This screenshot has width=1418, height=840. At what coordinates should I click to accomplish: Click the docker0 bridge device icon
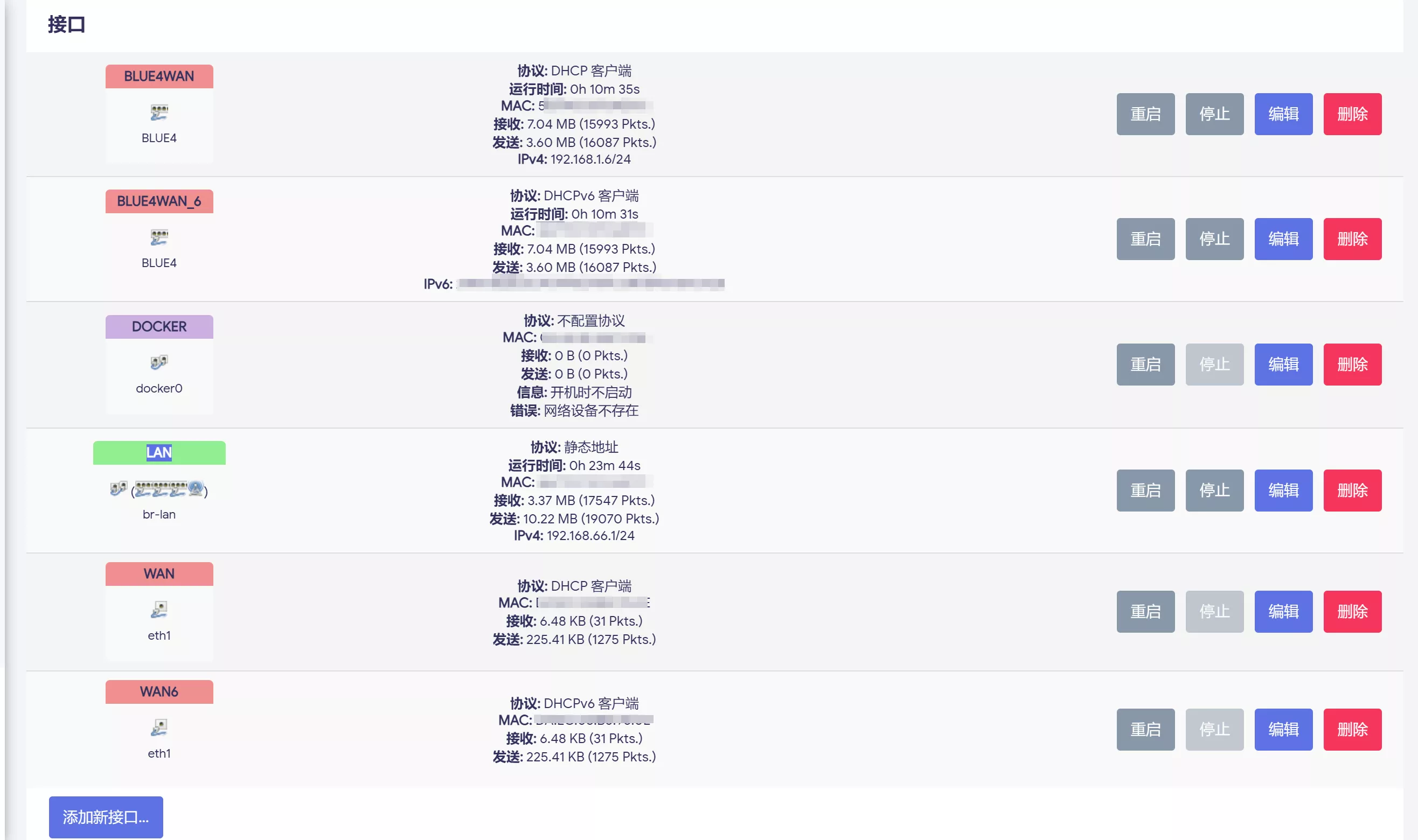coord(159,362)
